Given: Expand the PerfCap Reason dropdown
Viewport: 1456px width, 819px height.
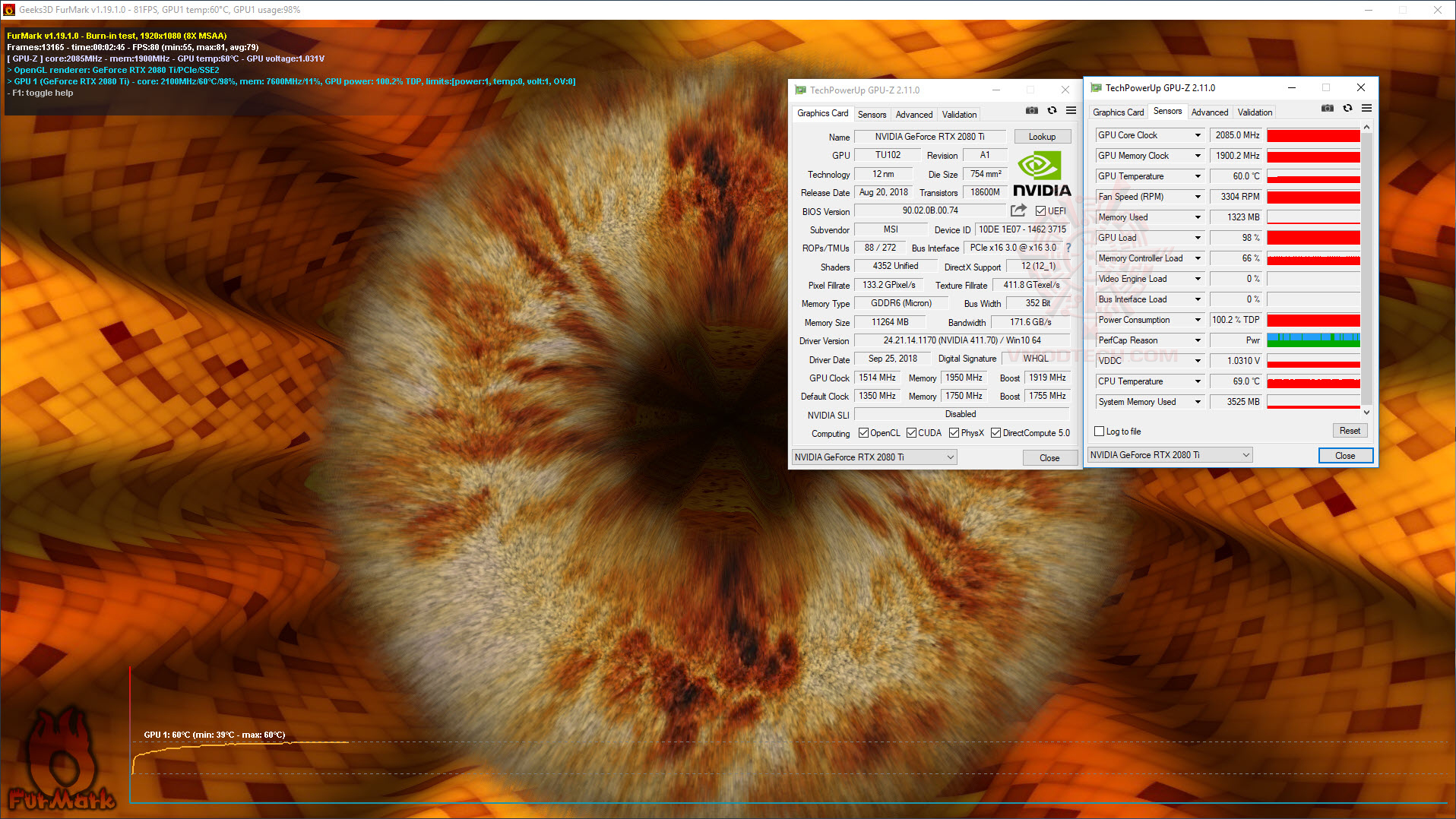Looking at the screenshot, I should pyautogui.click(x=1198, y=340).
